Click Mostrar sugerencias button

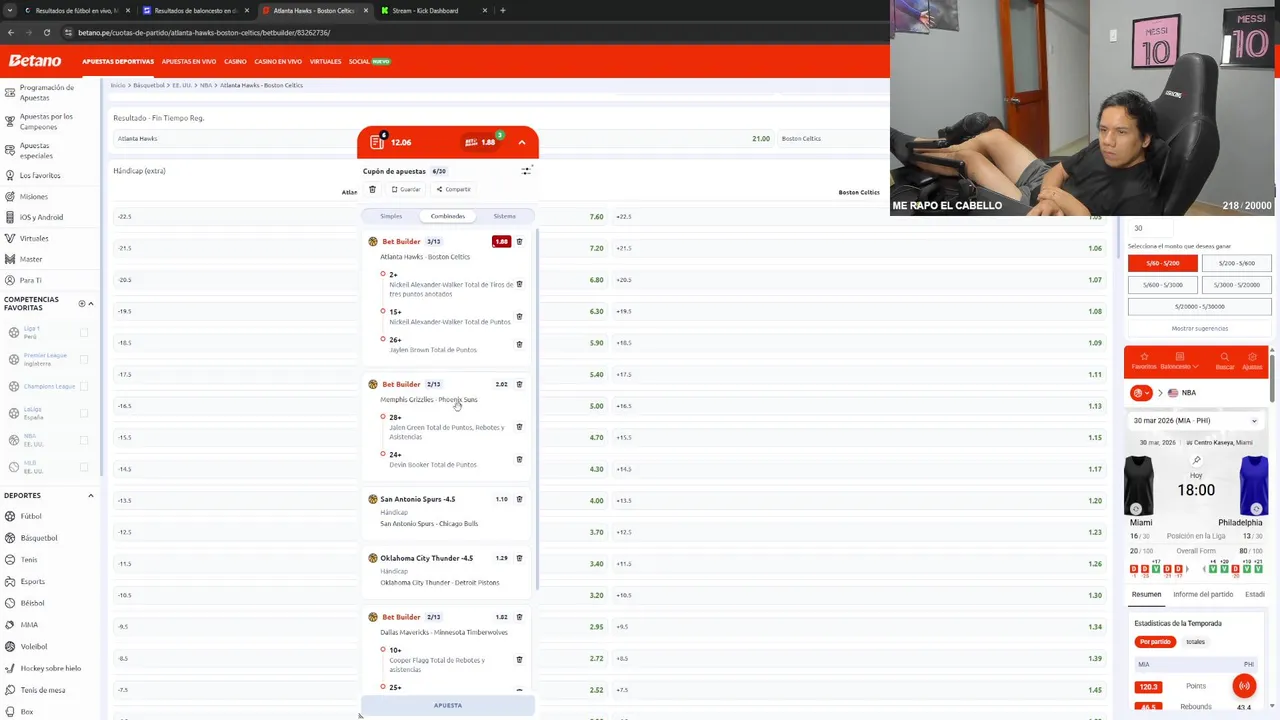pyautogui.click(x=1199, y=328)
